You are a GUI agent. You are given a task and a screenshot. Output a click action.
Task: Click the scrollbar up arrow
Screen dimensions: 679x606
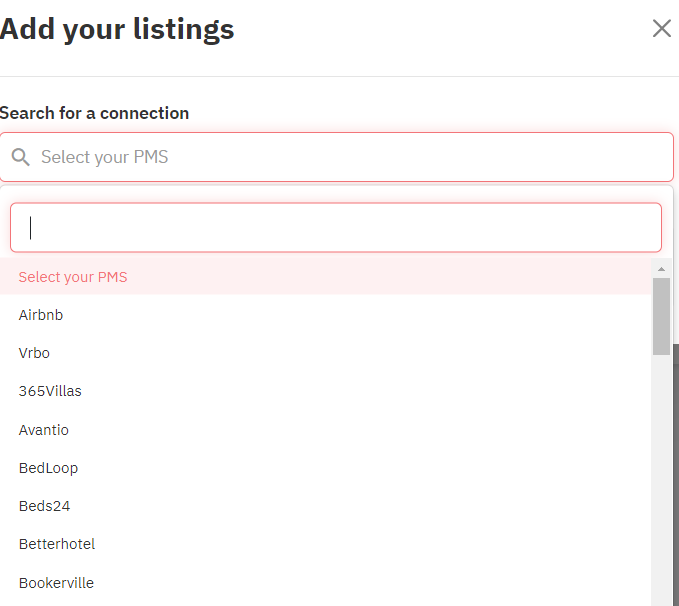pos(661,269)
